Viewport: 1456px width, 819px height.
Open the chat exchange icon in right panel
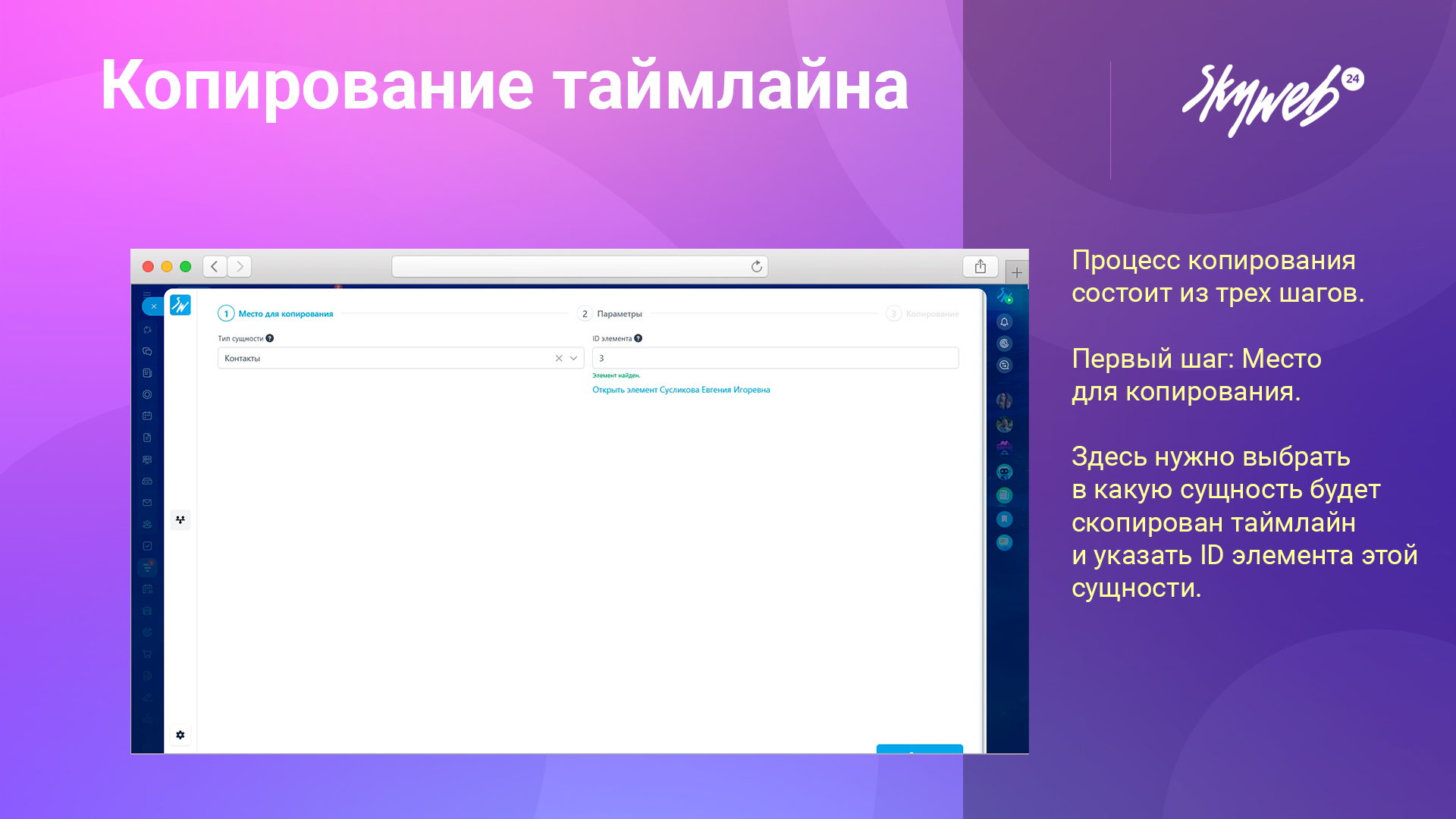click(1004, 366)
